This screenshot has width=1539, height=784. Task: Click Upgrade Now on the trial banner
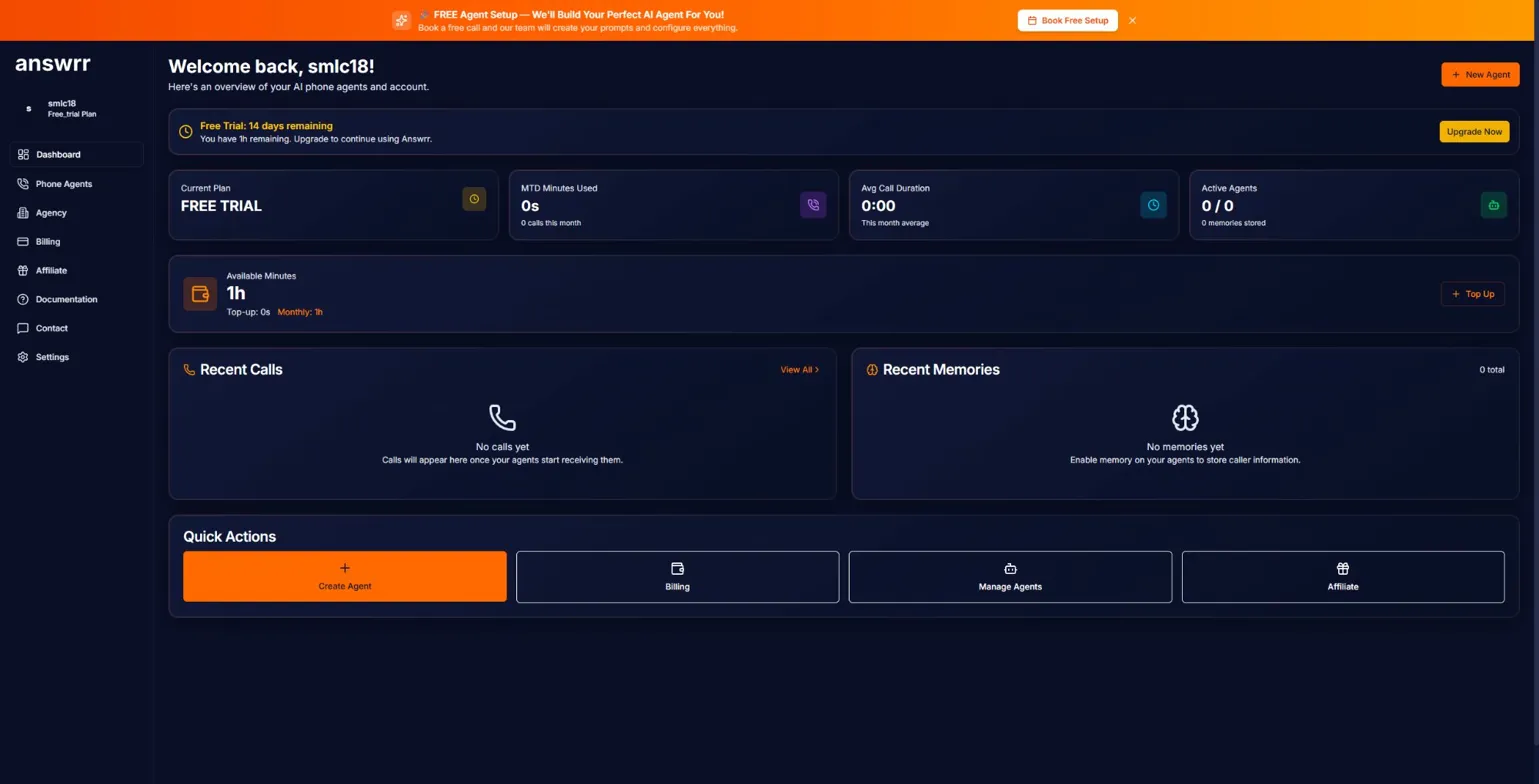click(x=1474, y=131)
